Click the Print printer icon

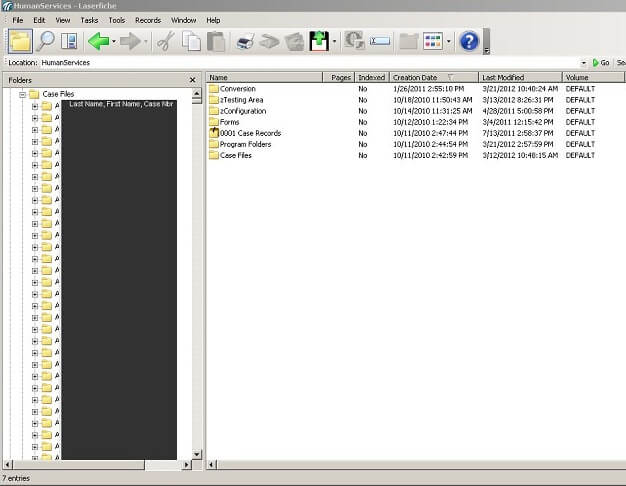coord(245,42)
